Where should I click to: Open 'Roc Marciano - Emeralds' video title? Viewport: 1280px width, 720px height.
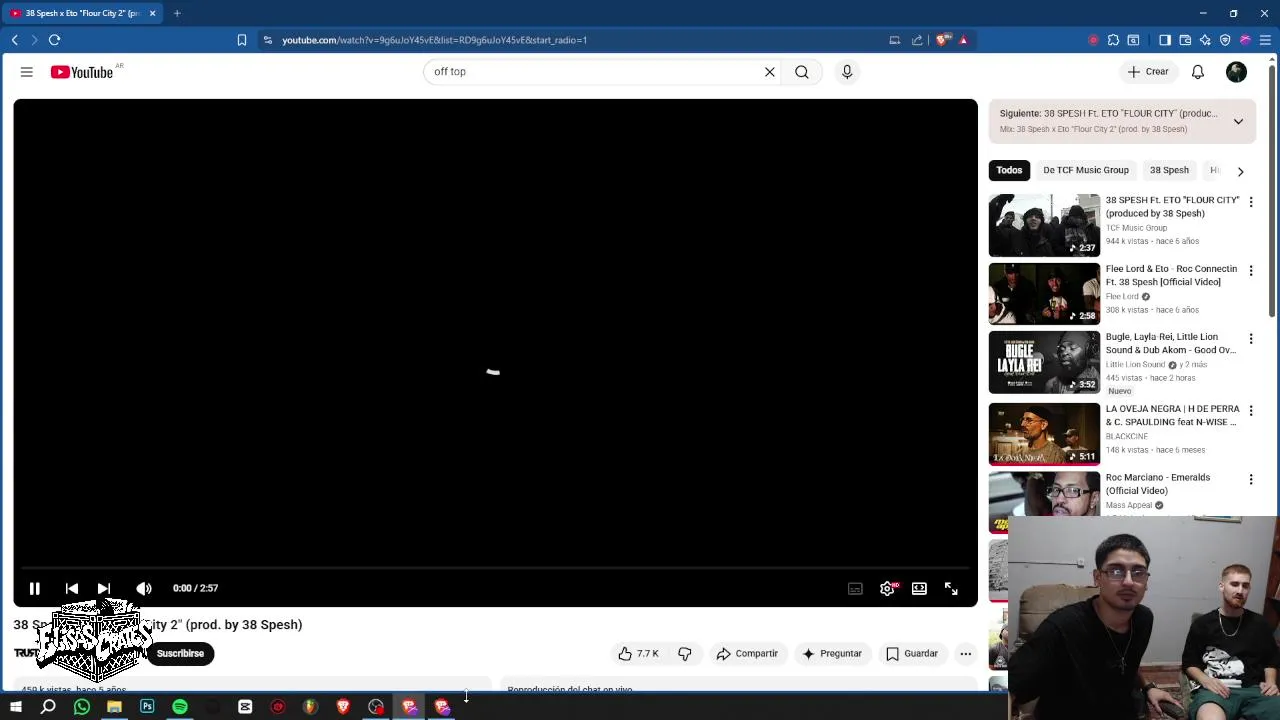coord(1158,484)
